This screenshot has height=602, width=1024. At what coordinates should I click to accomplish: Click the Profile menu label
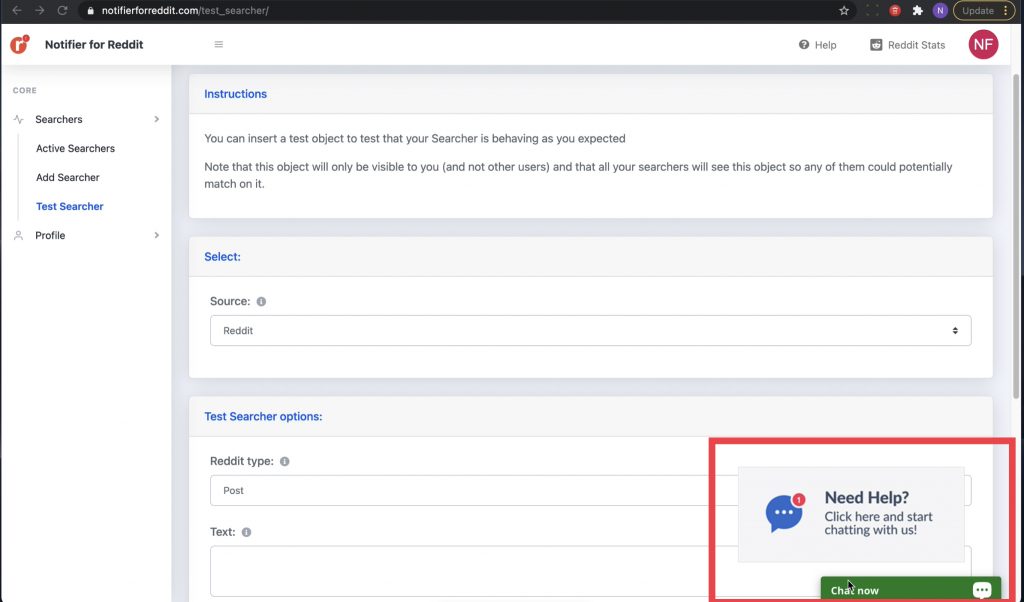[x=50, y=236]
